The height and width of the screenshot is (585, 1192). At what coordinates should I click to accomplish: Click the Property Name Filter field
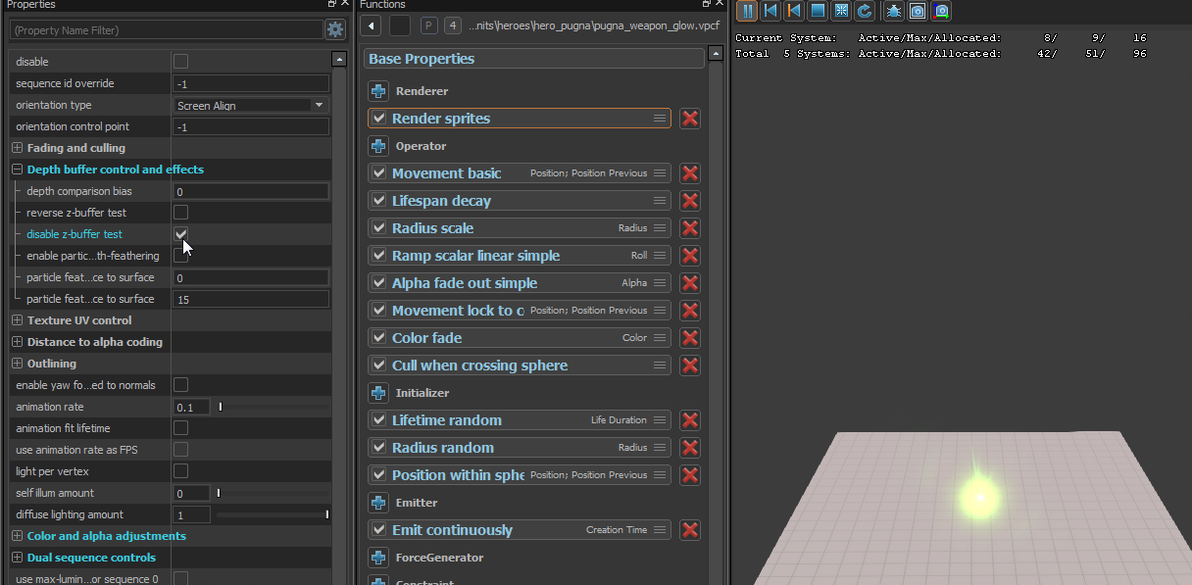click(x=165, y=30)
